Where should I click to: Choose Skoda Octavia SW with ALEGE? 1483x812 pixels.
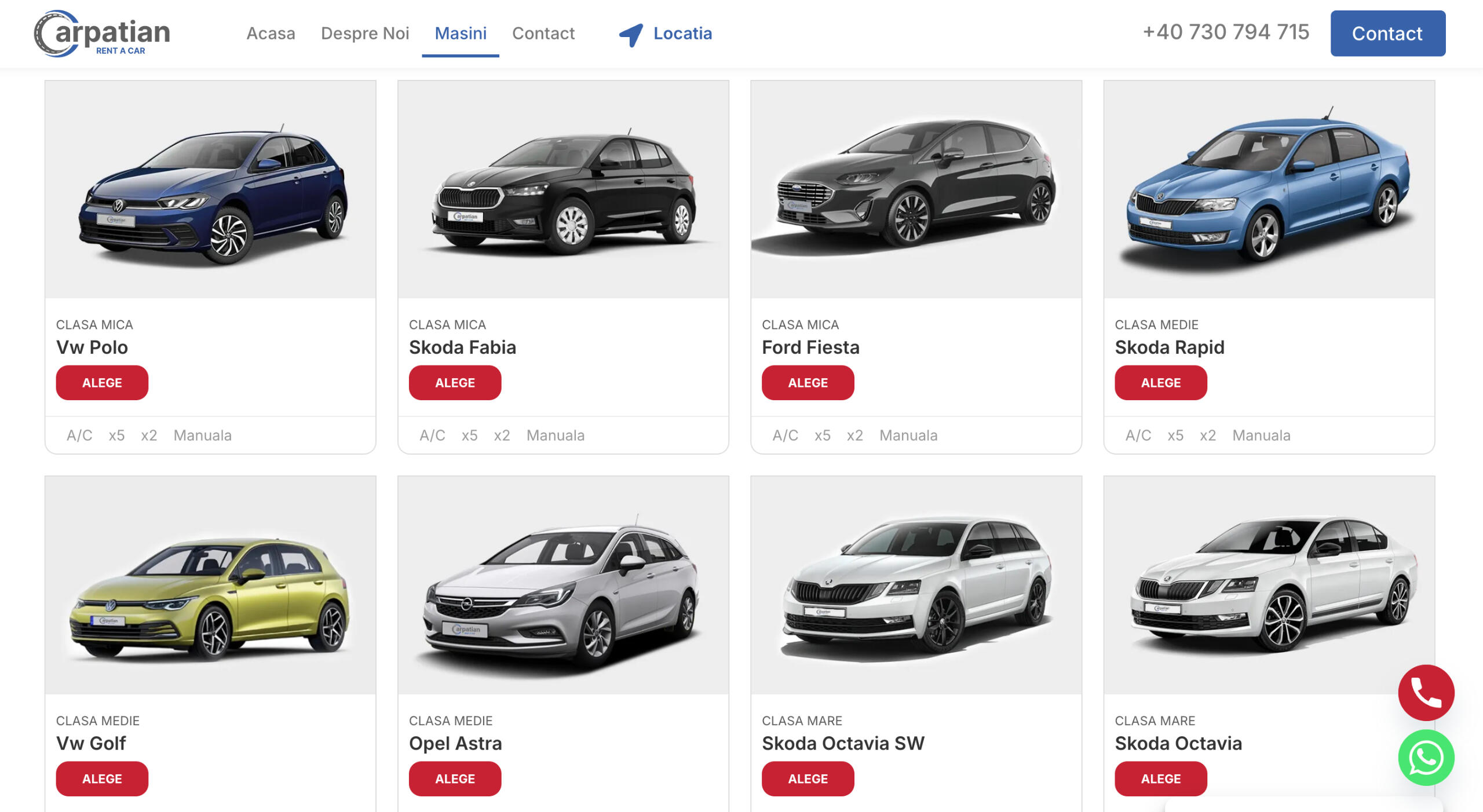point(808,778)
